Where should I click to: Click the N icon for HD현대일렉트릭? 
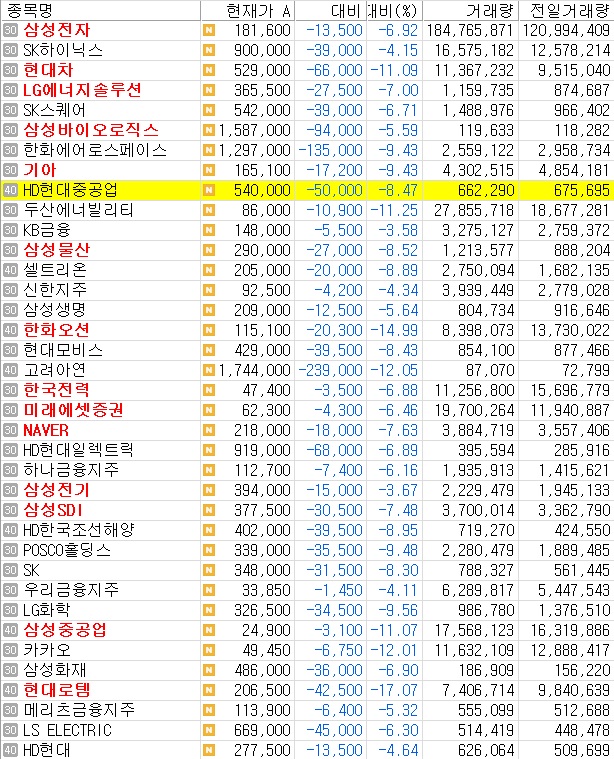point(209,450)
